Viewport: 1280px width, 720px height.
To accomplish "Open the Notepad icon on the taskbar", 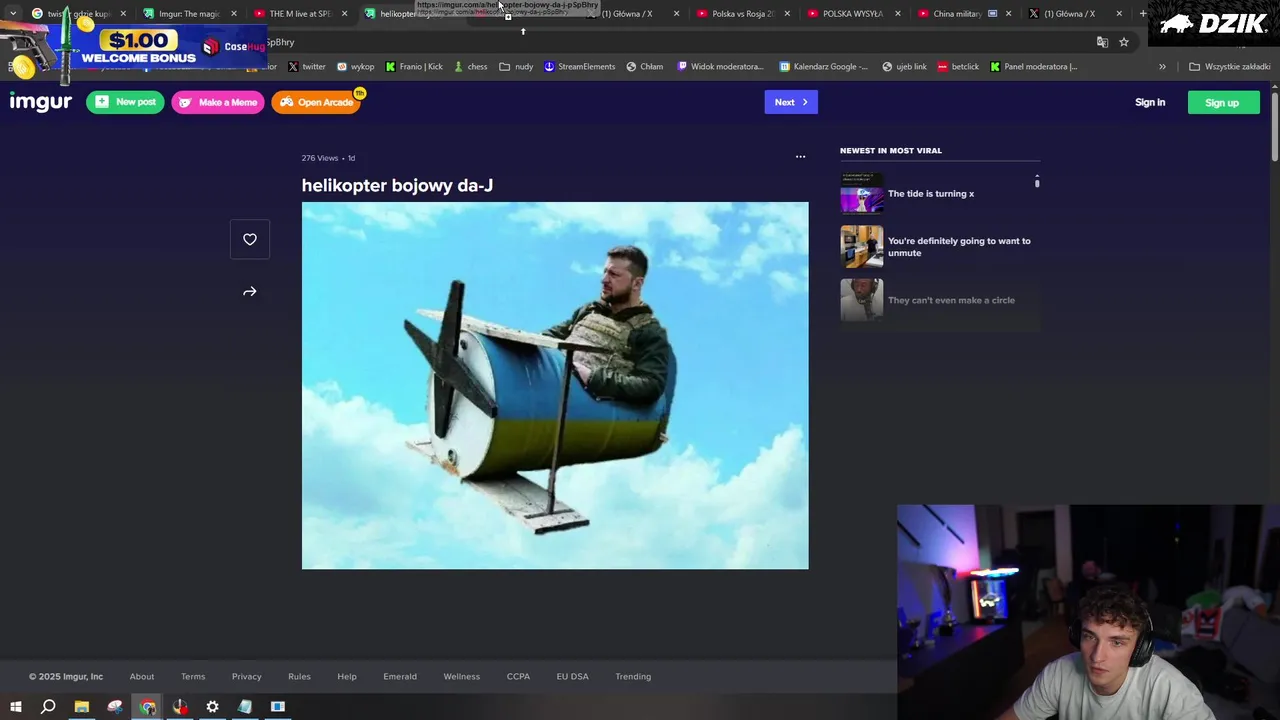I will (245, 707).
